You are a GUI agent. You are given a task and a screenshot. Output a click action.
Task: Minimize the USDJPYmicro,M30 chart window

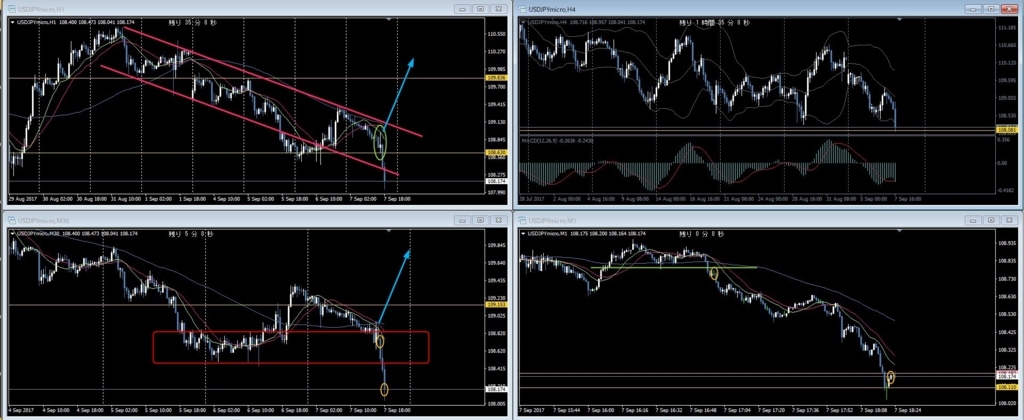click(462, 220)
